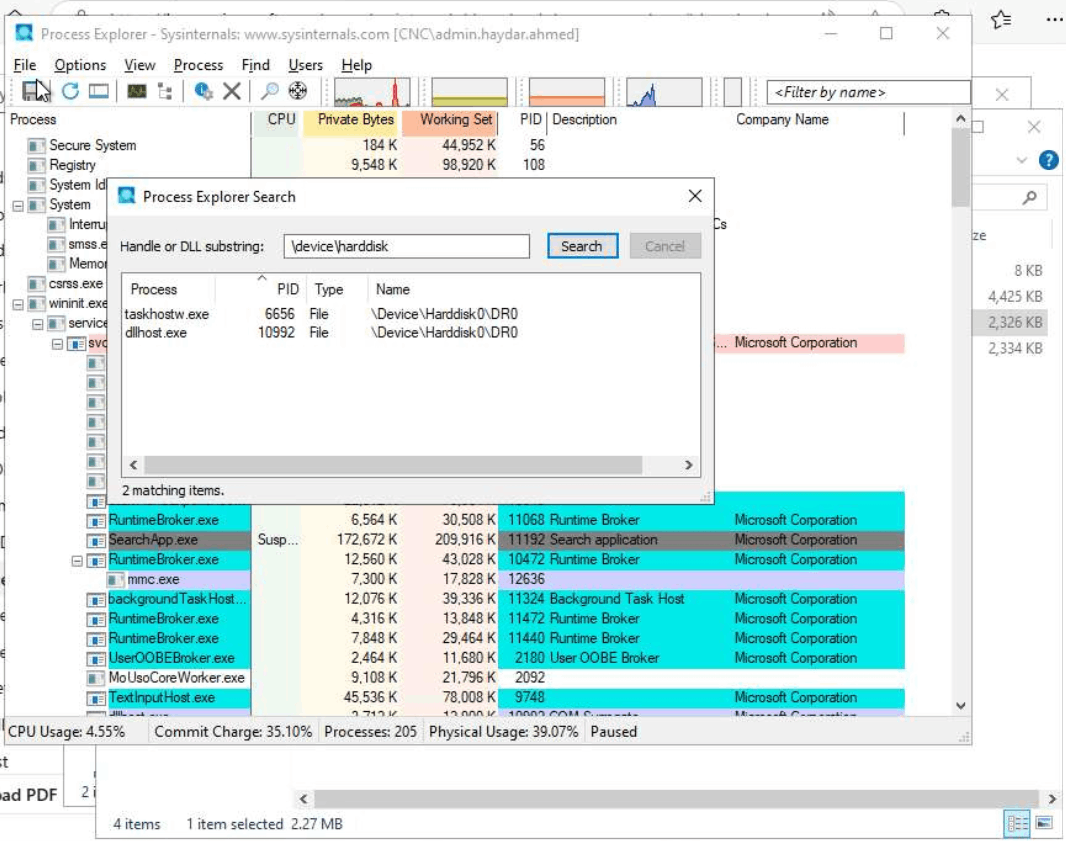Click the Save toolbar icon

point(33,90)
